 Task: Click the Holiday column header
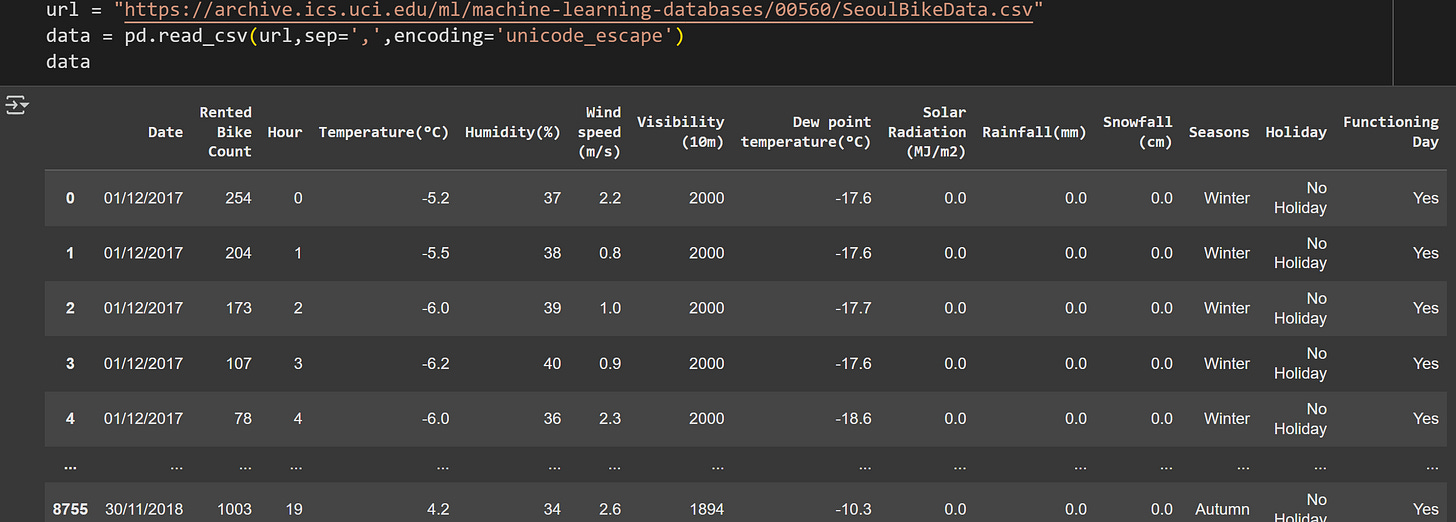click(x=1296, y=132)
